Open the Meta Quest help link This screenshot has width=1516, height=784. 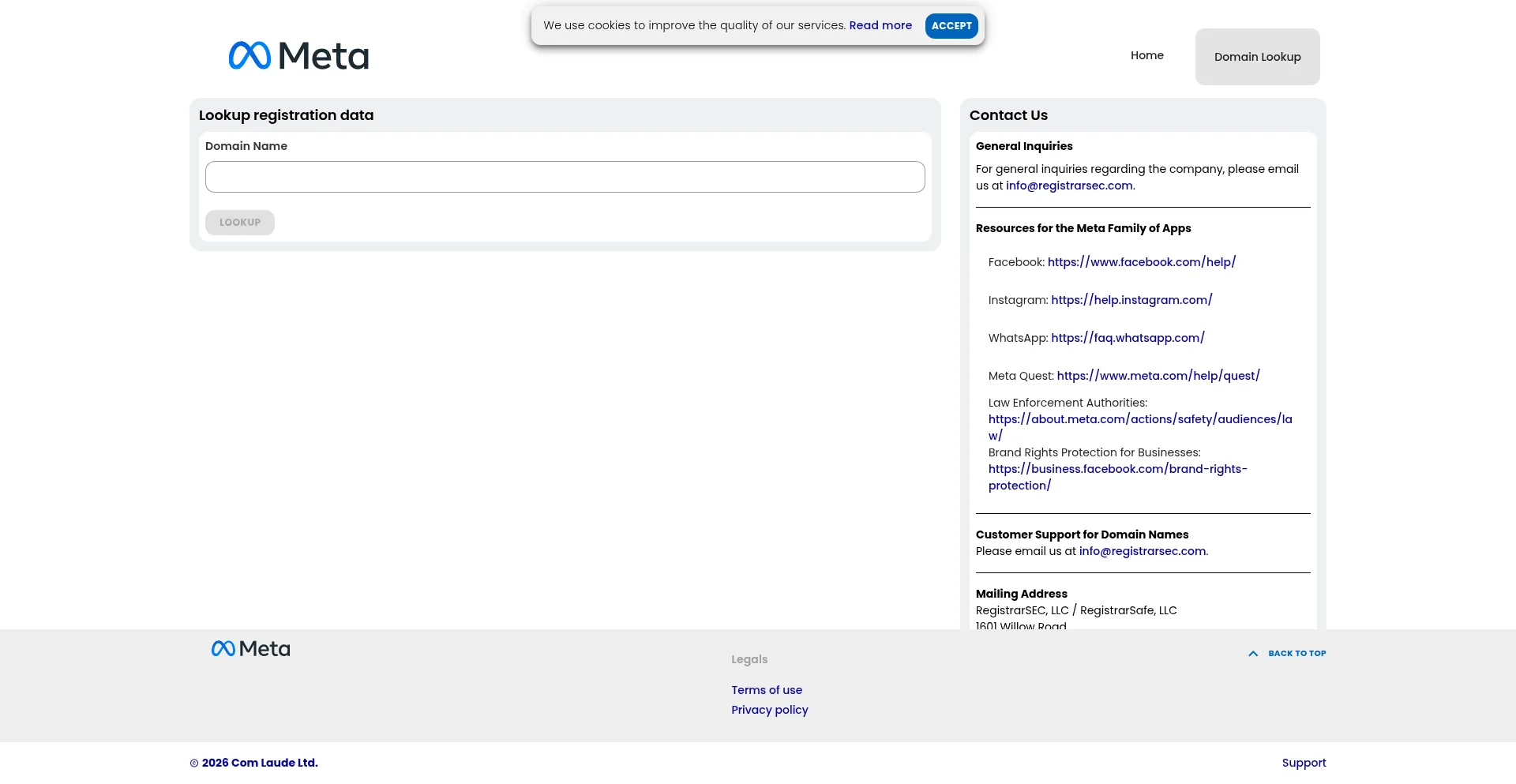(1158, 376)
